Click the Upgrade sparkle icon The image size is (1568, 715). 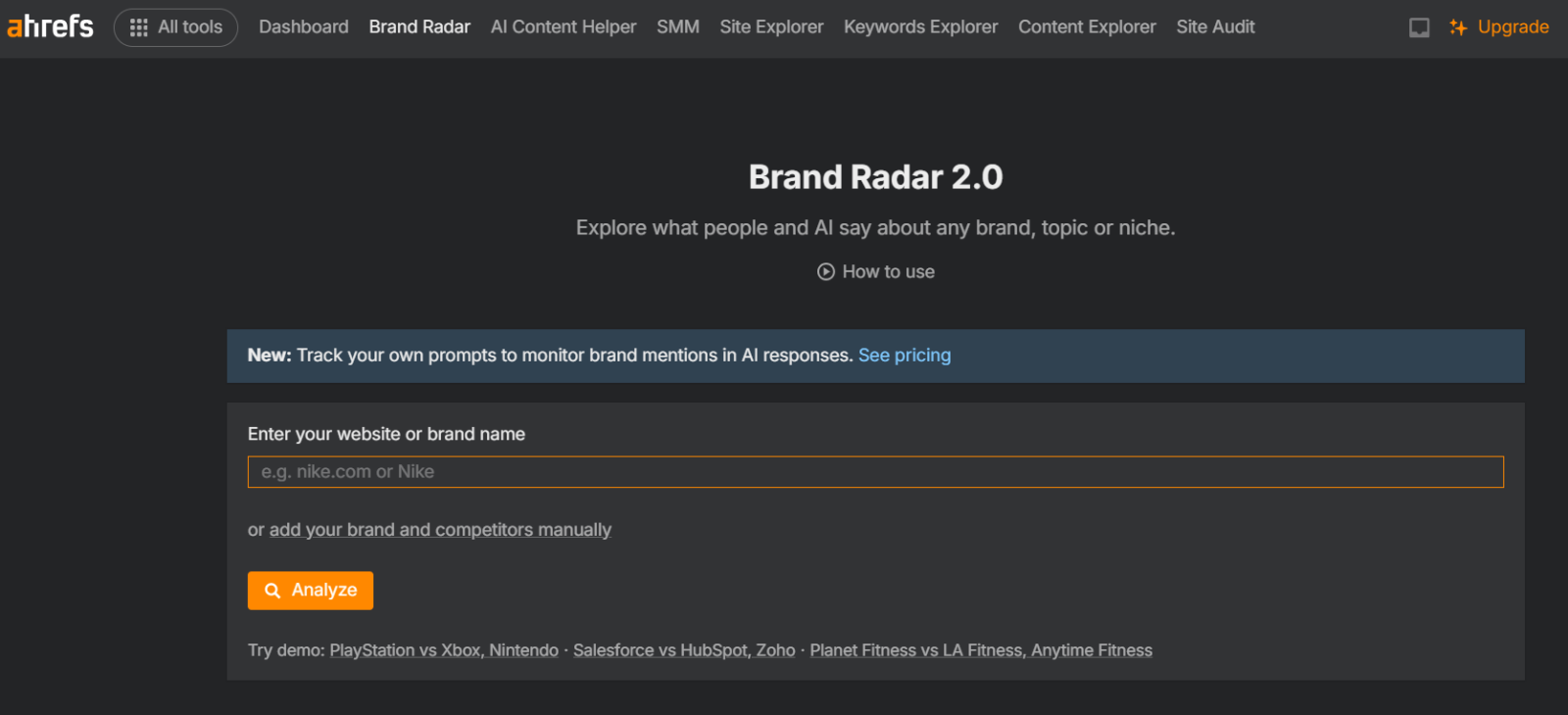1458,27
